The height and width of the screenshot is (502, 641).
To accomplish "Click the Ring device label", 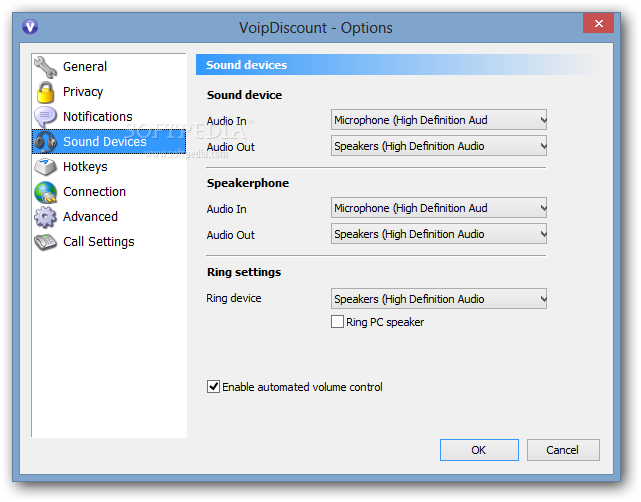I will tap(234, 298).
